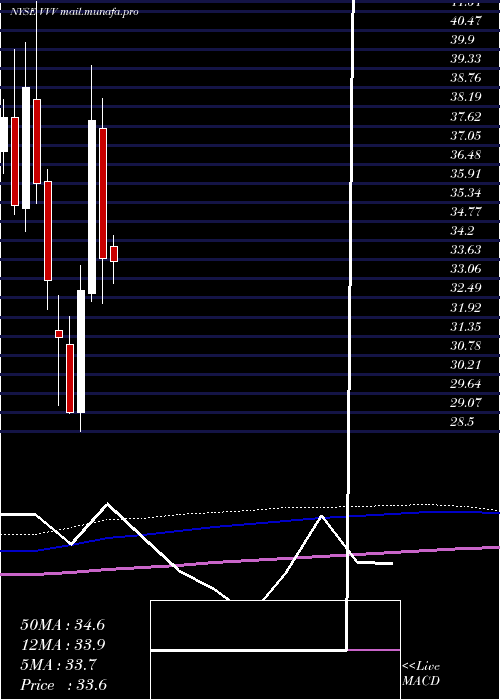Click the 37.62 price level label
Screen dimensions: 500x700
(x=466, y=117)
